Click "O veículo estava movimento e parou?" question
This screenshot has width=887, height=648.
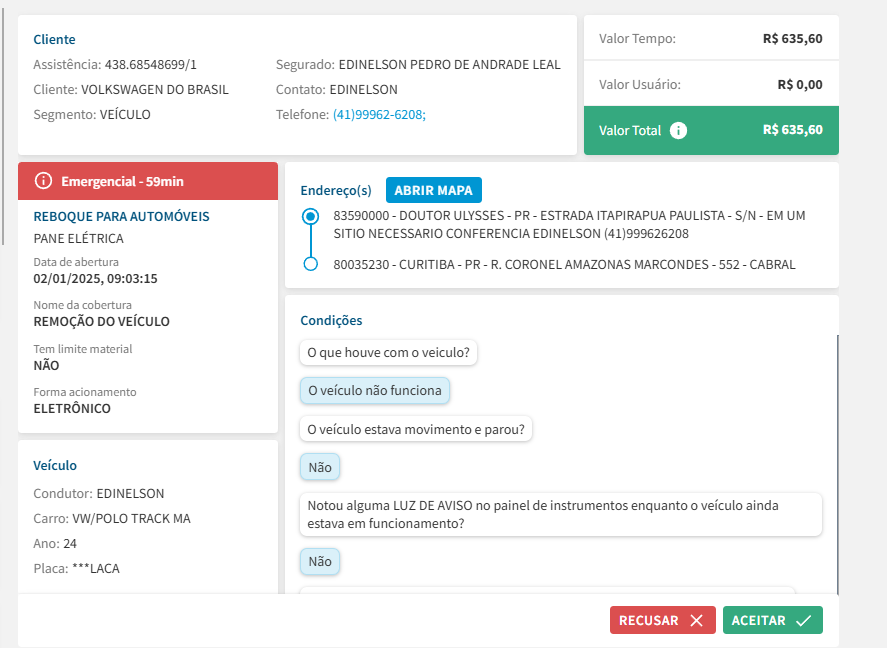416,429
